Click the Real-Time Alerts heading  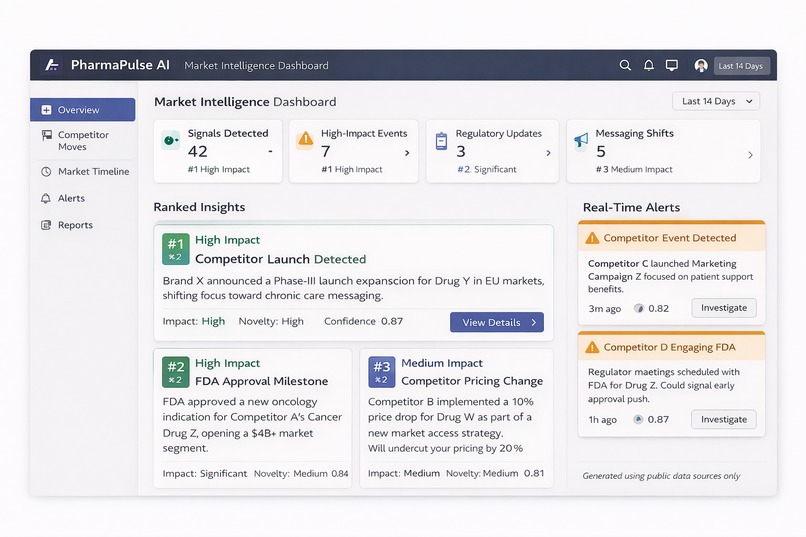(x=631, y=208)
